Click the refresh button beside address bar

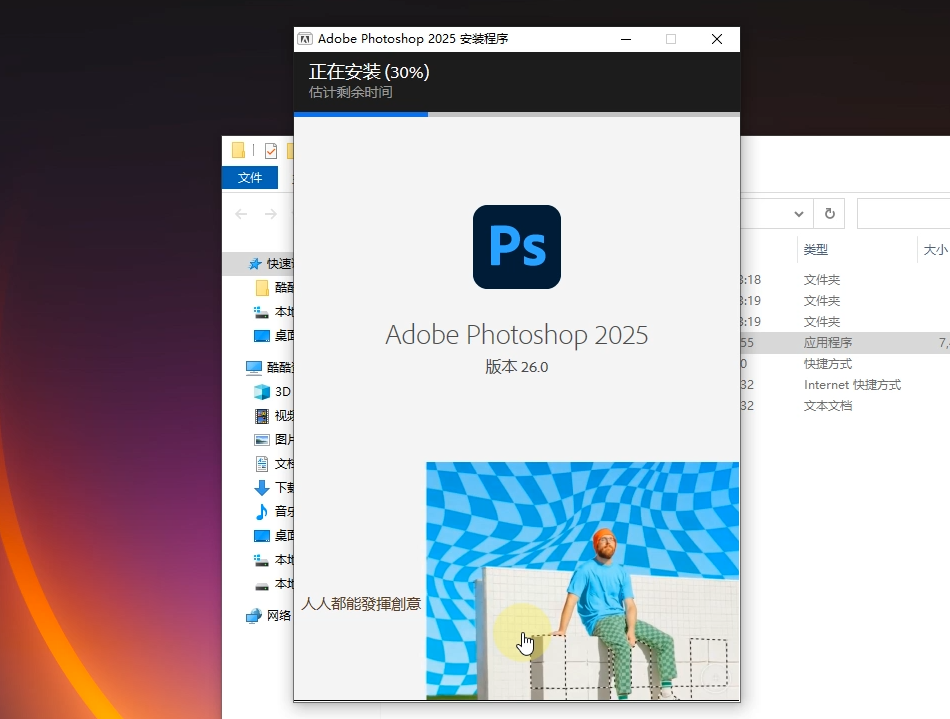click(x=829, y=214)
